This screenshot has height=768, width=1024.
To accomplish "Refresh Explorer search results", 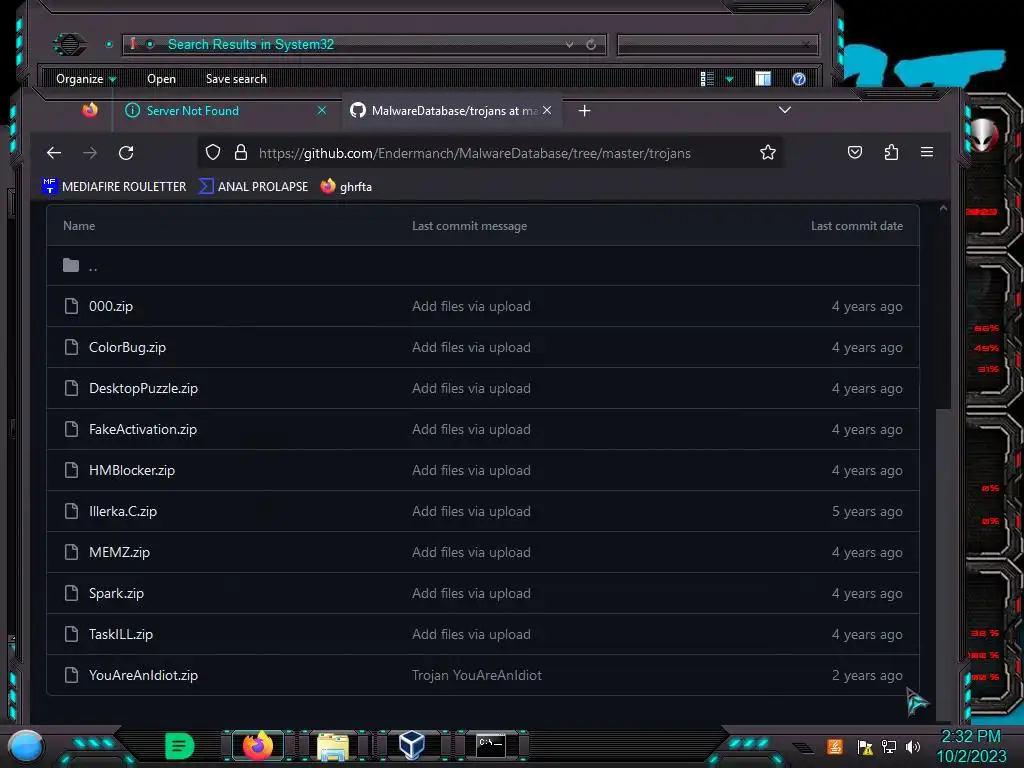I will click(591, 44).
